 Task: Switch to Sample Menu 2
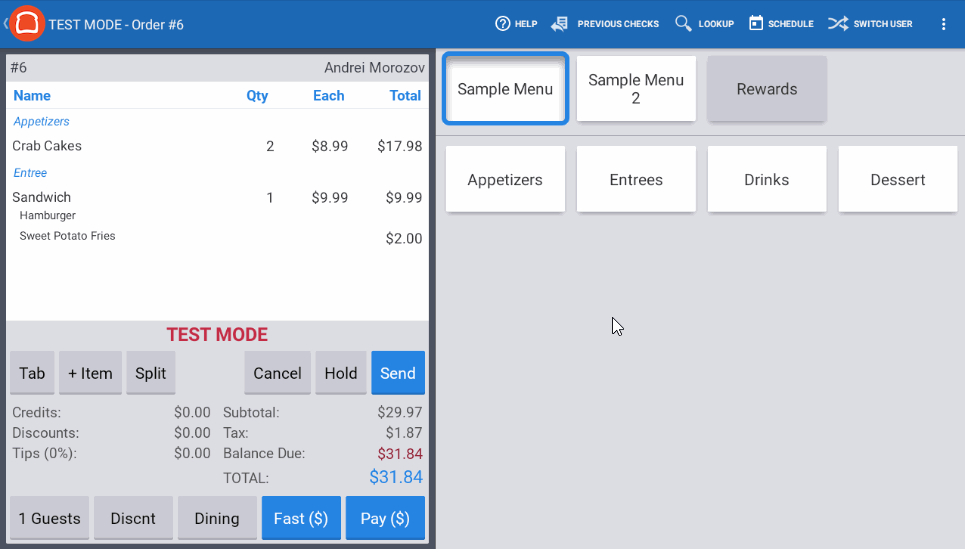coord(636,89)
